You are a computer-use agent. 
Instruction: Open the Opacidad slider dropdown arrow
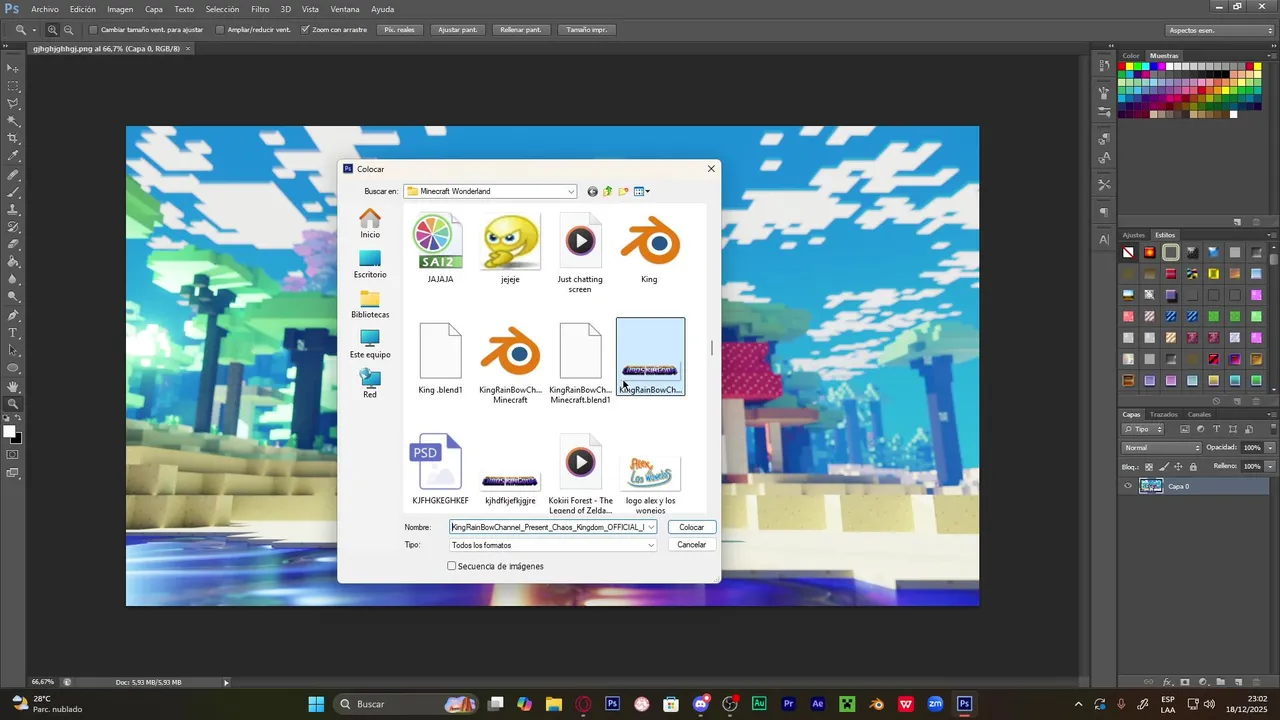pos(1270,447)
